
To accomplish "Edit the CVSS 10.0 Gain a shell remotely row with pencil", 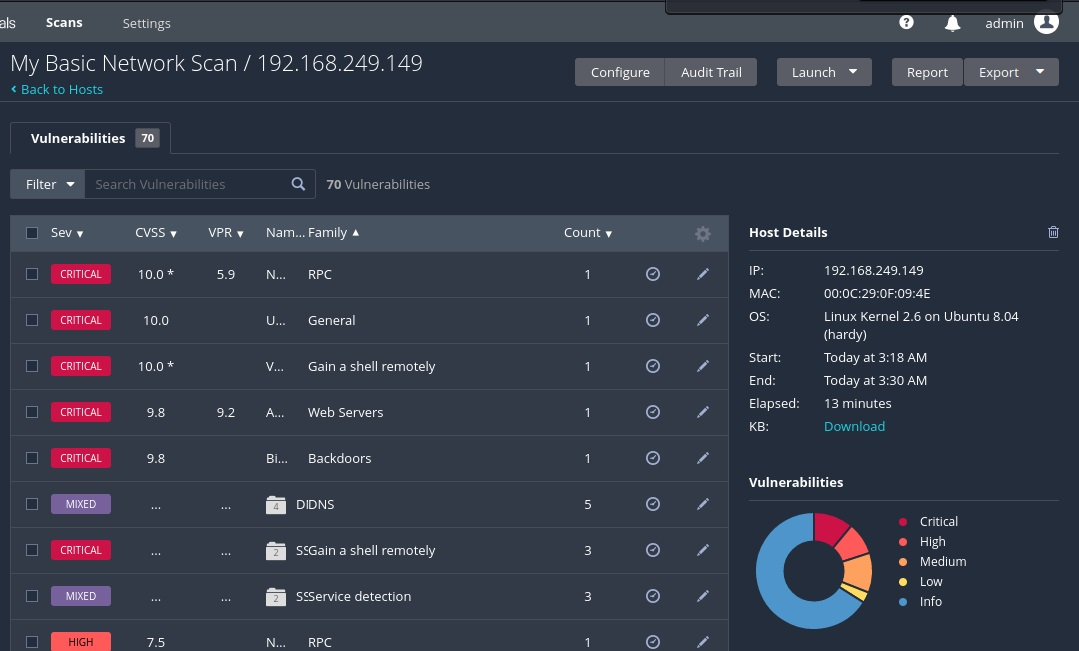I will click(703, 366).
